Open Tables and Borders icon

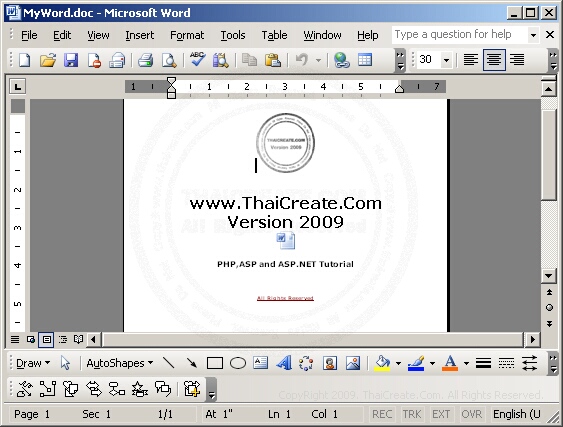[365, 60]
